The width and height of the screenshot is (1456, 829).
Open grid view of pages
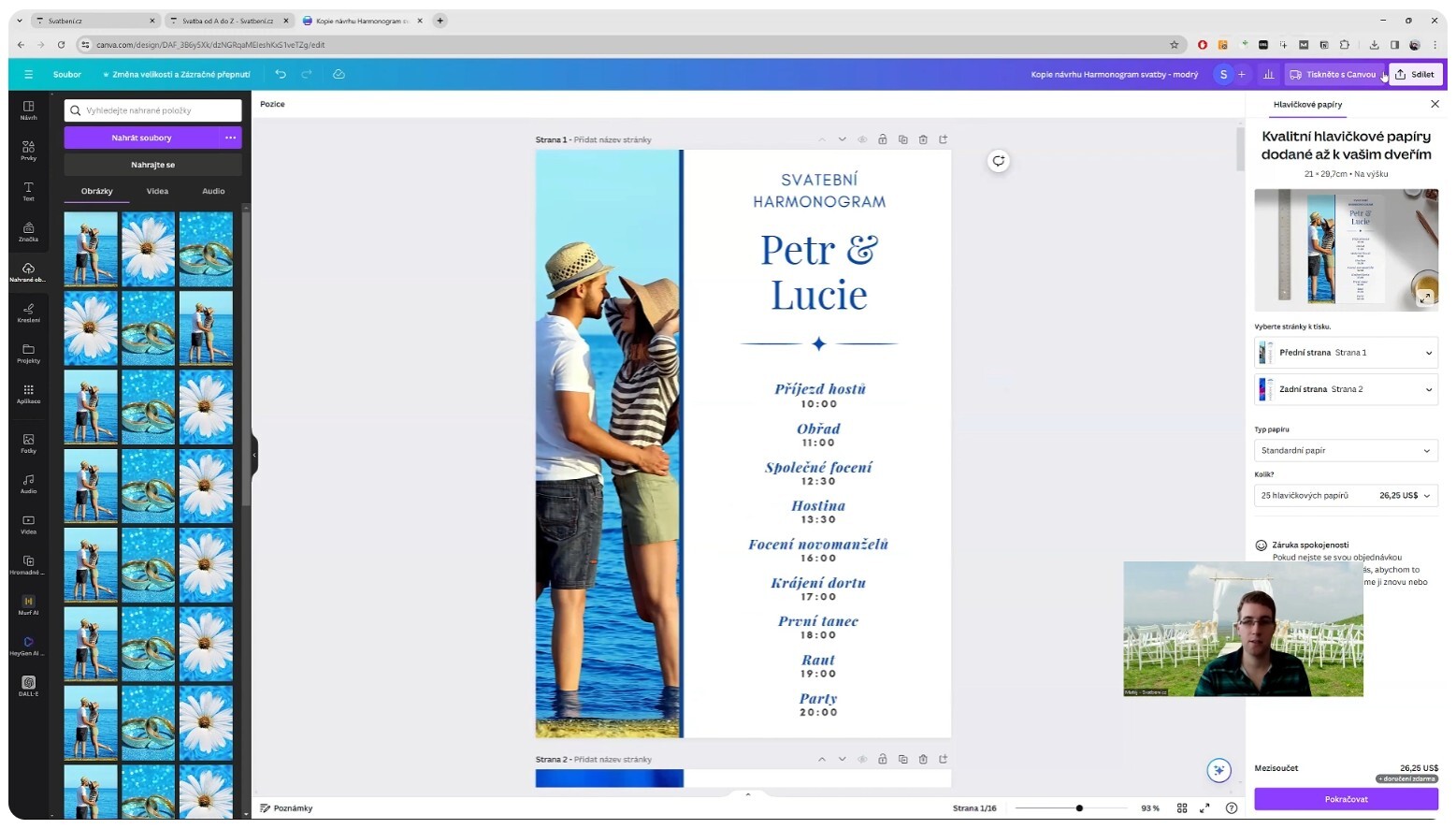(x=1182, y=807)
